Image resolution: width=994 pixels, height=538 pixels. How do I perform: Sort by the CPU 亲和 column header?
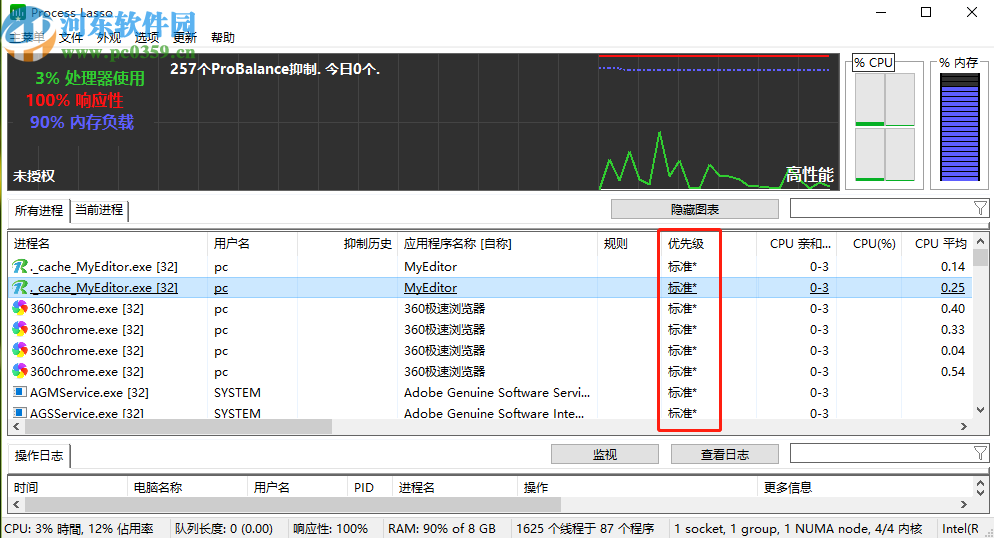pyautogui.click(x=797, y=244)
